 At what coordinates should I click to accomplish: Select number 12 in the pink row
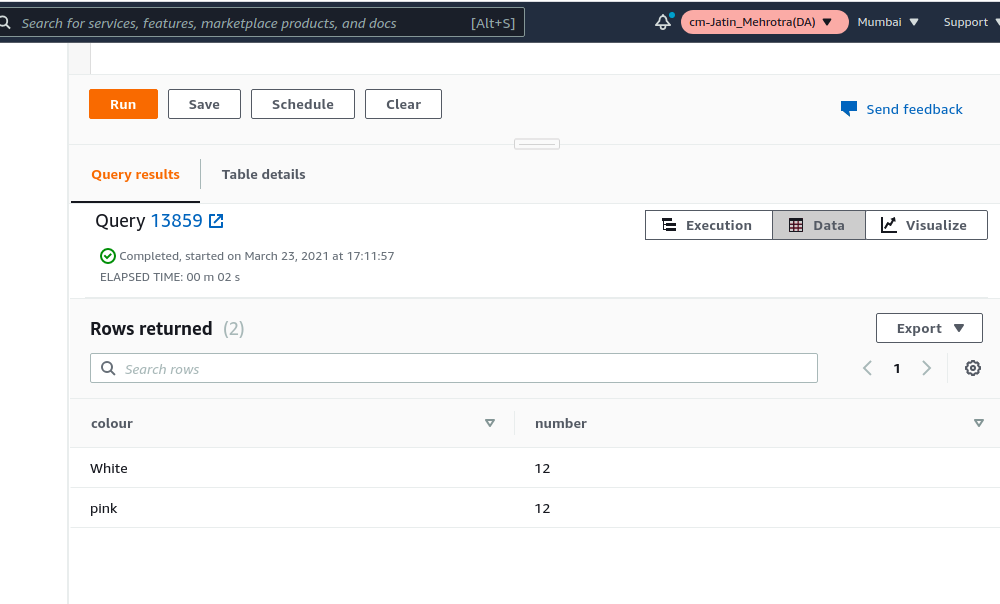pos(542,508)
